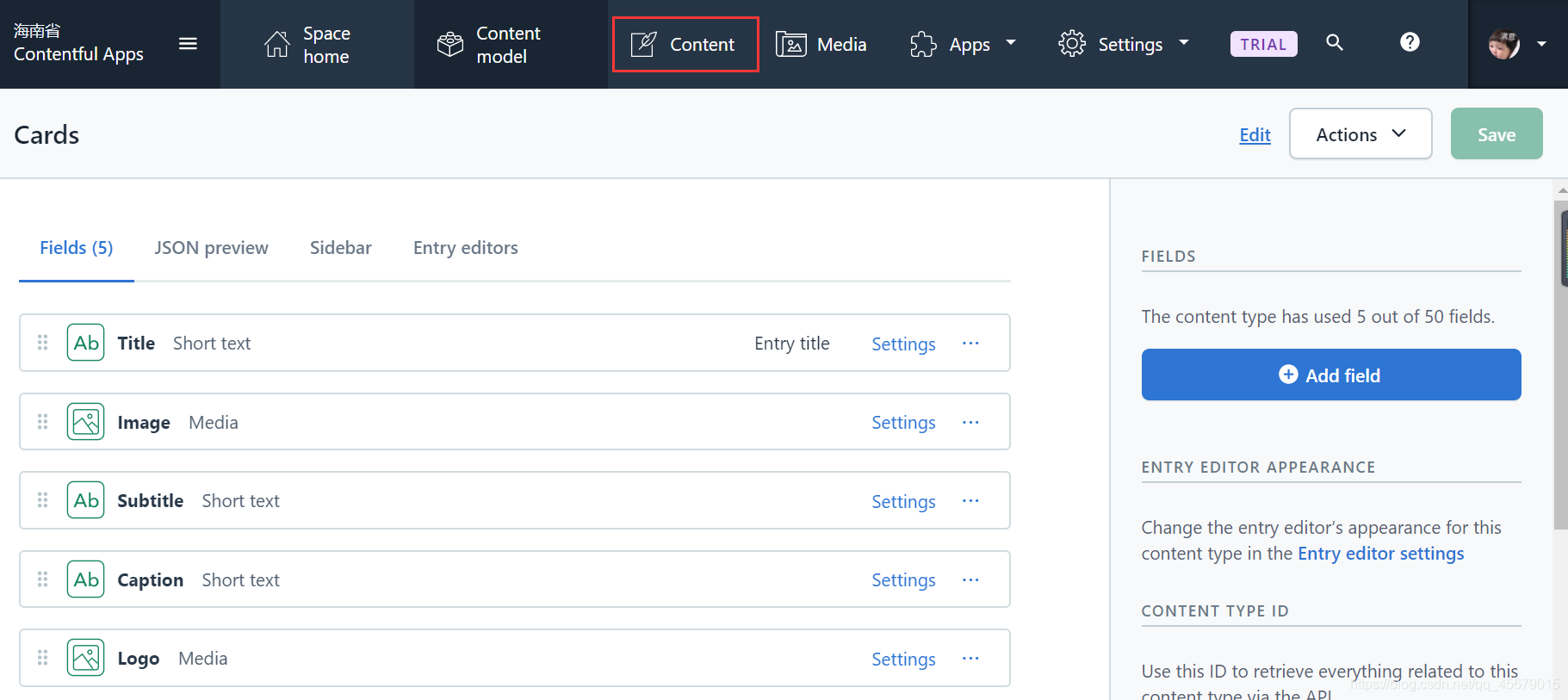This screenshot has height=700, width=1568.
Task: Open Settings for the Caption field
Action: 903,580
